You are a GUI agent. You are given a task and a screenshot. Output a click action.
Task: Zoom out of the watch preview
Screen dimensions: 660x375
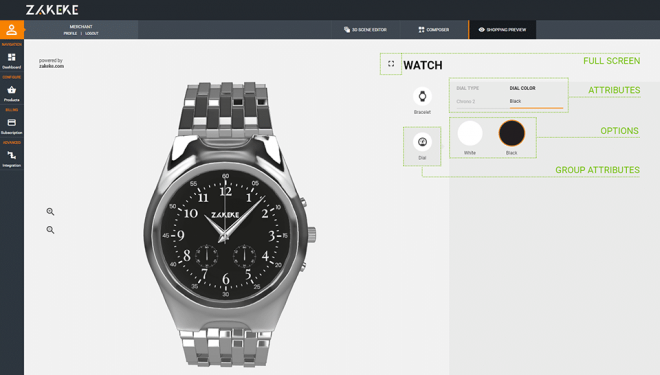pyautogui.click(x=50, y=230)
